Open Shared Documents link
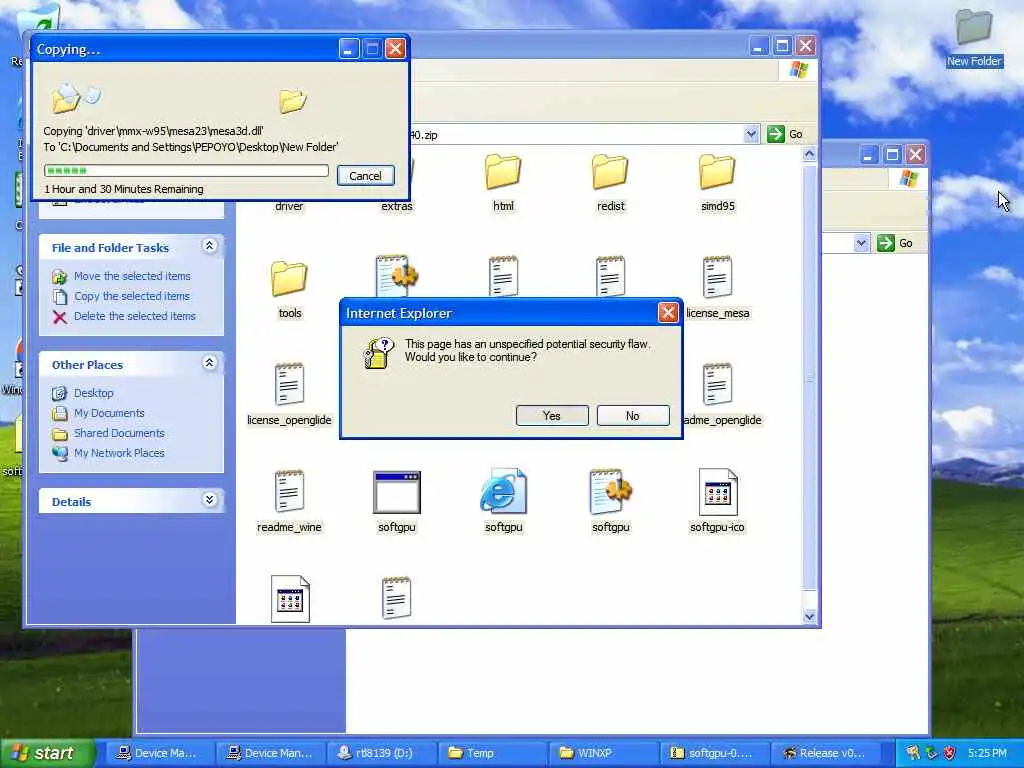The image size is (1024, 768). click(x=119, y=433)
